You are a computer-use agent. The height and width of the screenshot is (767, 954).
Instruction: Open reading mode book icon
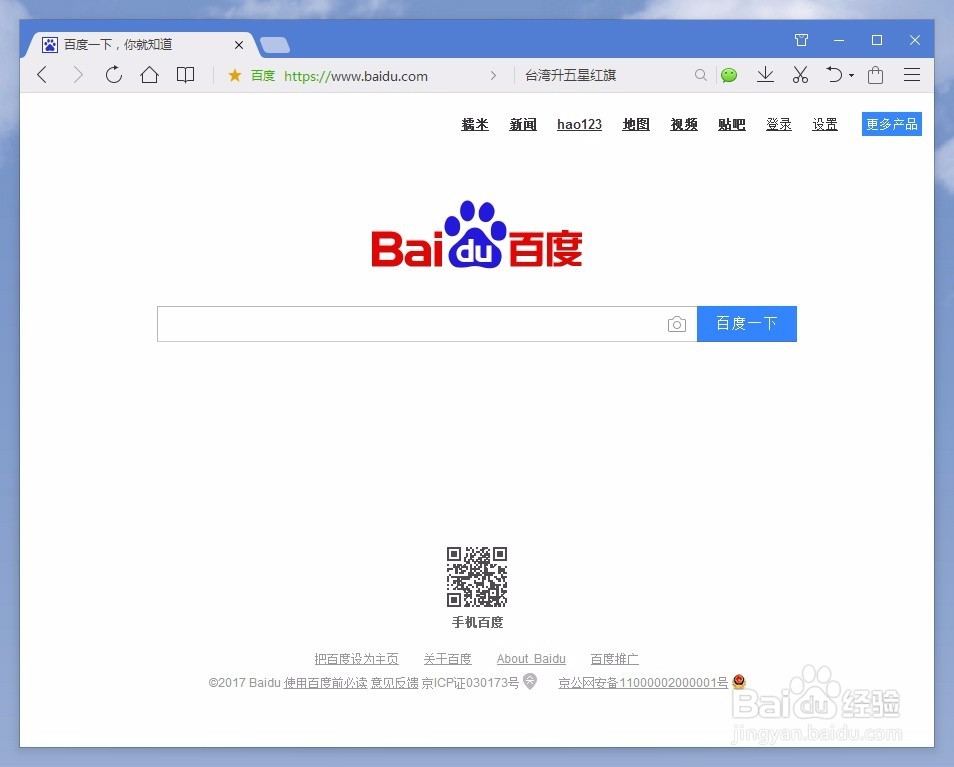(x=185, y=75)
